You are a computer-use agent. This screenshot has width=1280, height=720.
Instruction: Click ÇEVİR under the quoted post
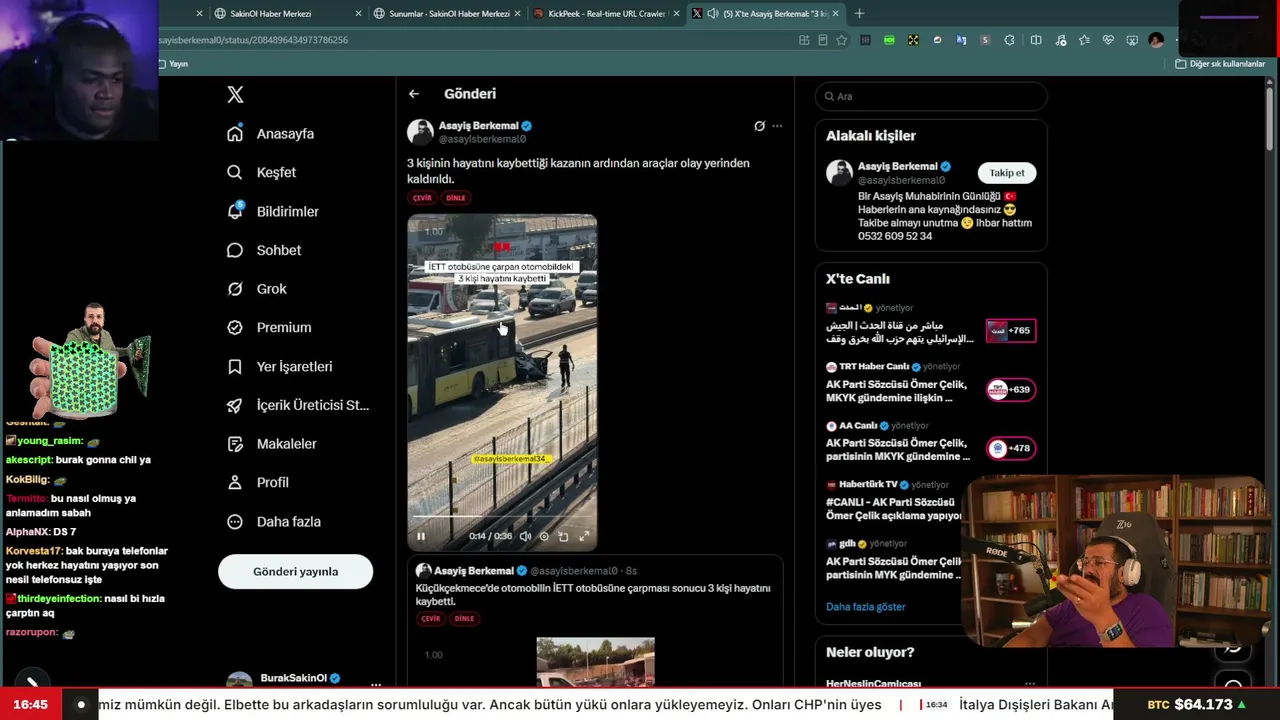pyautogui.click(x=431, y=619)
